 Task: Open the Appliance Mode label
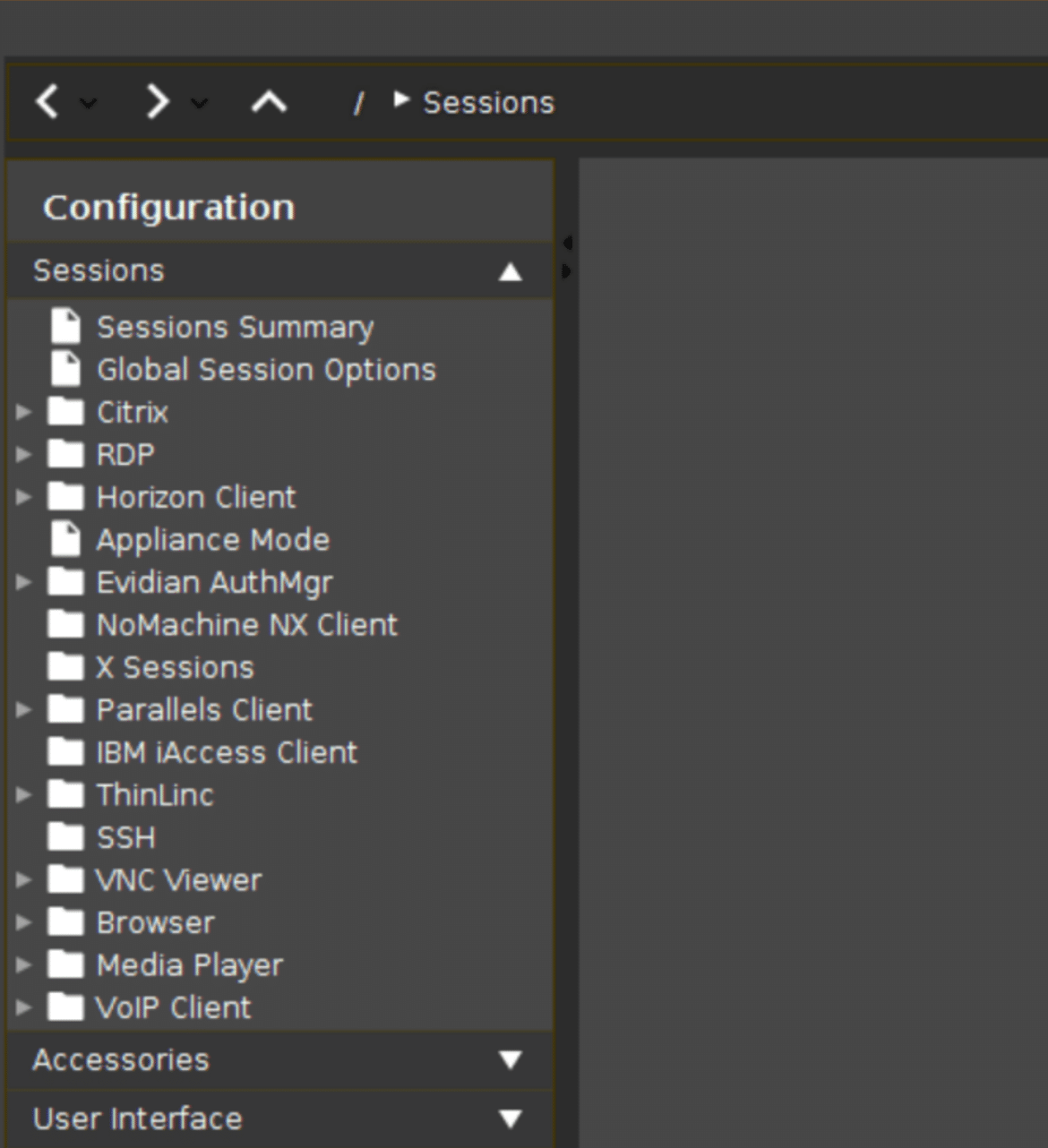tap(213, 541)
